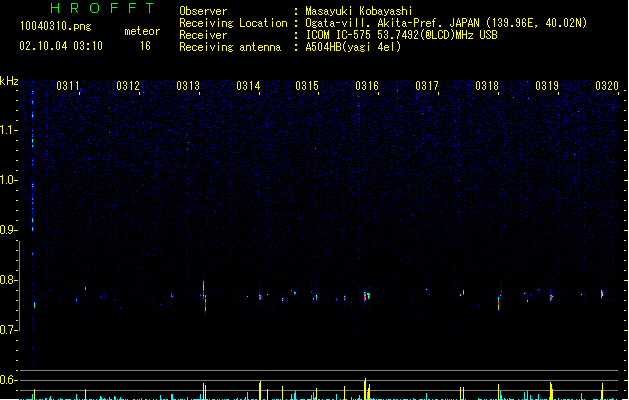The width and height of the screenshot is (629, 400).
Task: Click the Receiving Location label
Action: coord(233,23)
